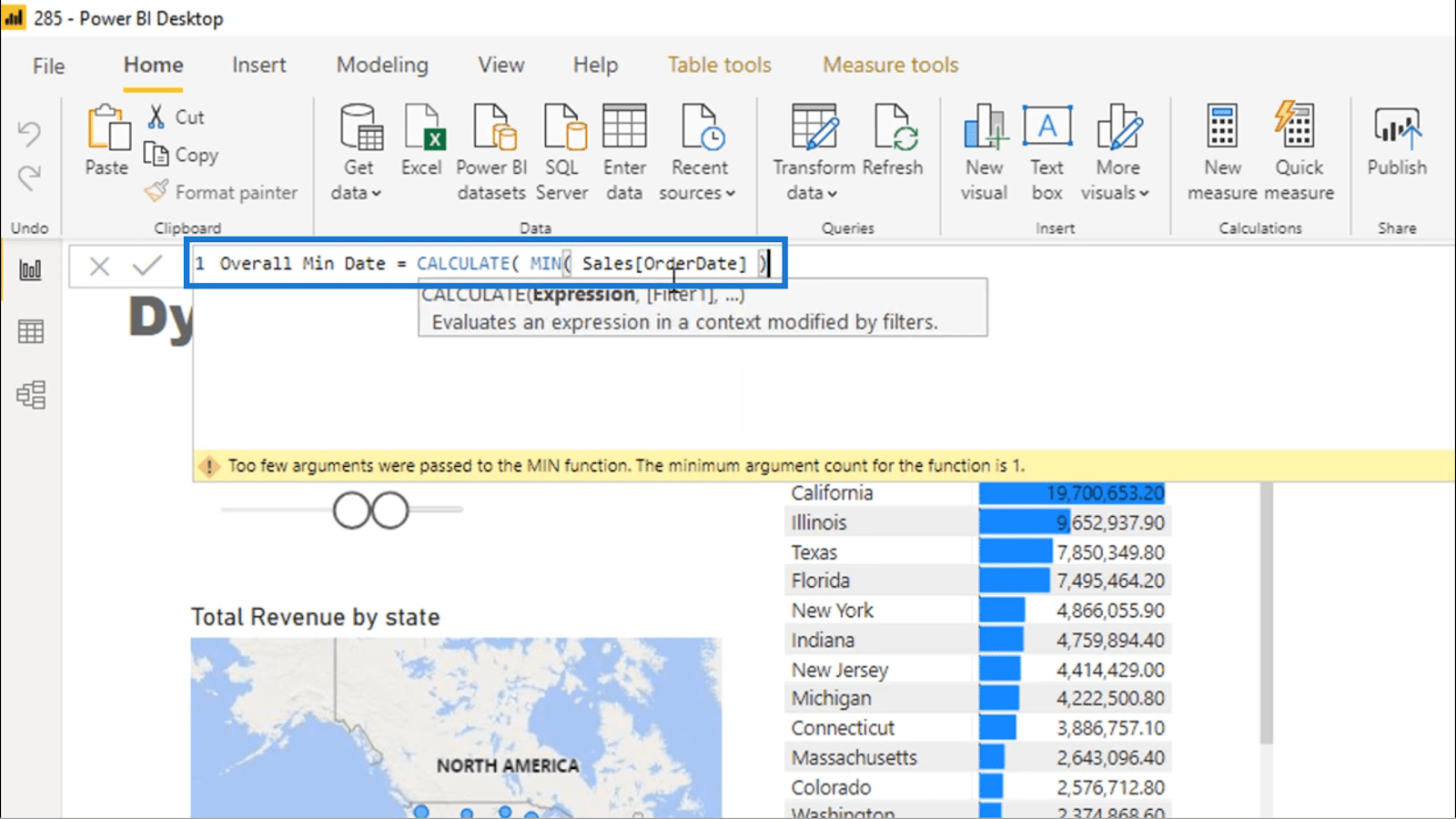Click the 4,222,500.80 value

click(x=1110, y=698)
